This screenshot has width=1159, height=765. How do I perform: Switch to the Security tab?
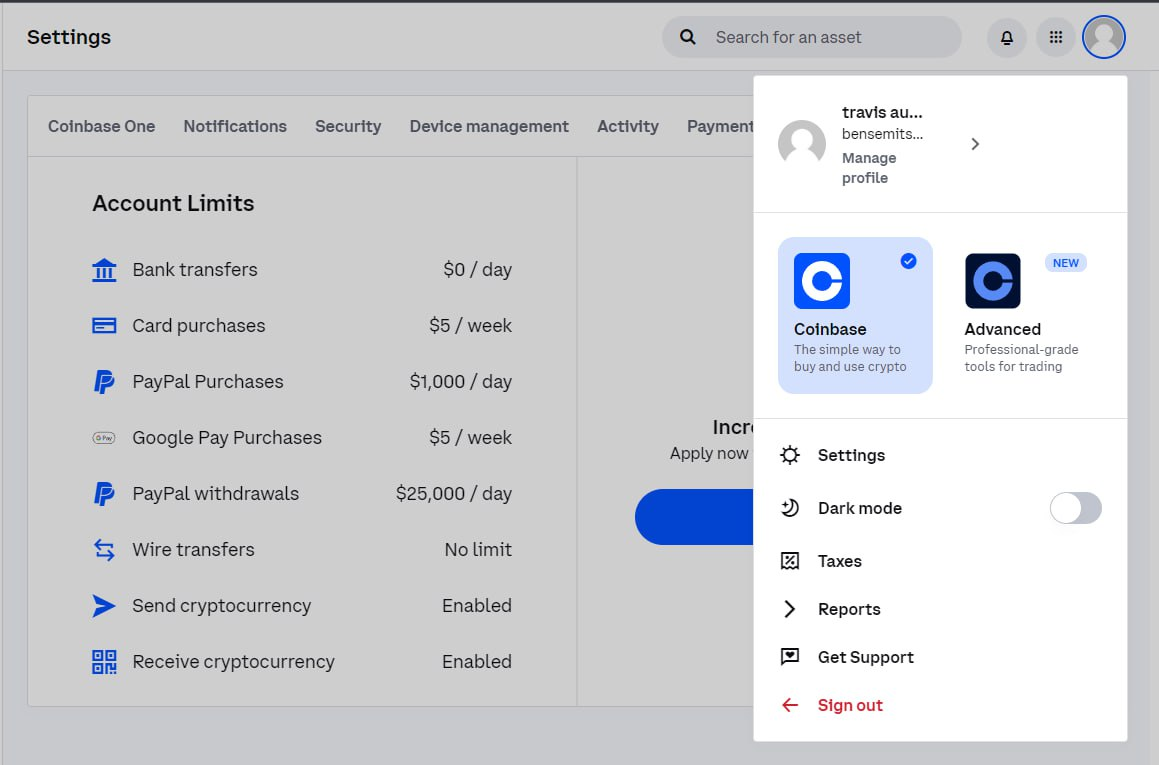[348, 126]
